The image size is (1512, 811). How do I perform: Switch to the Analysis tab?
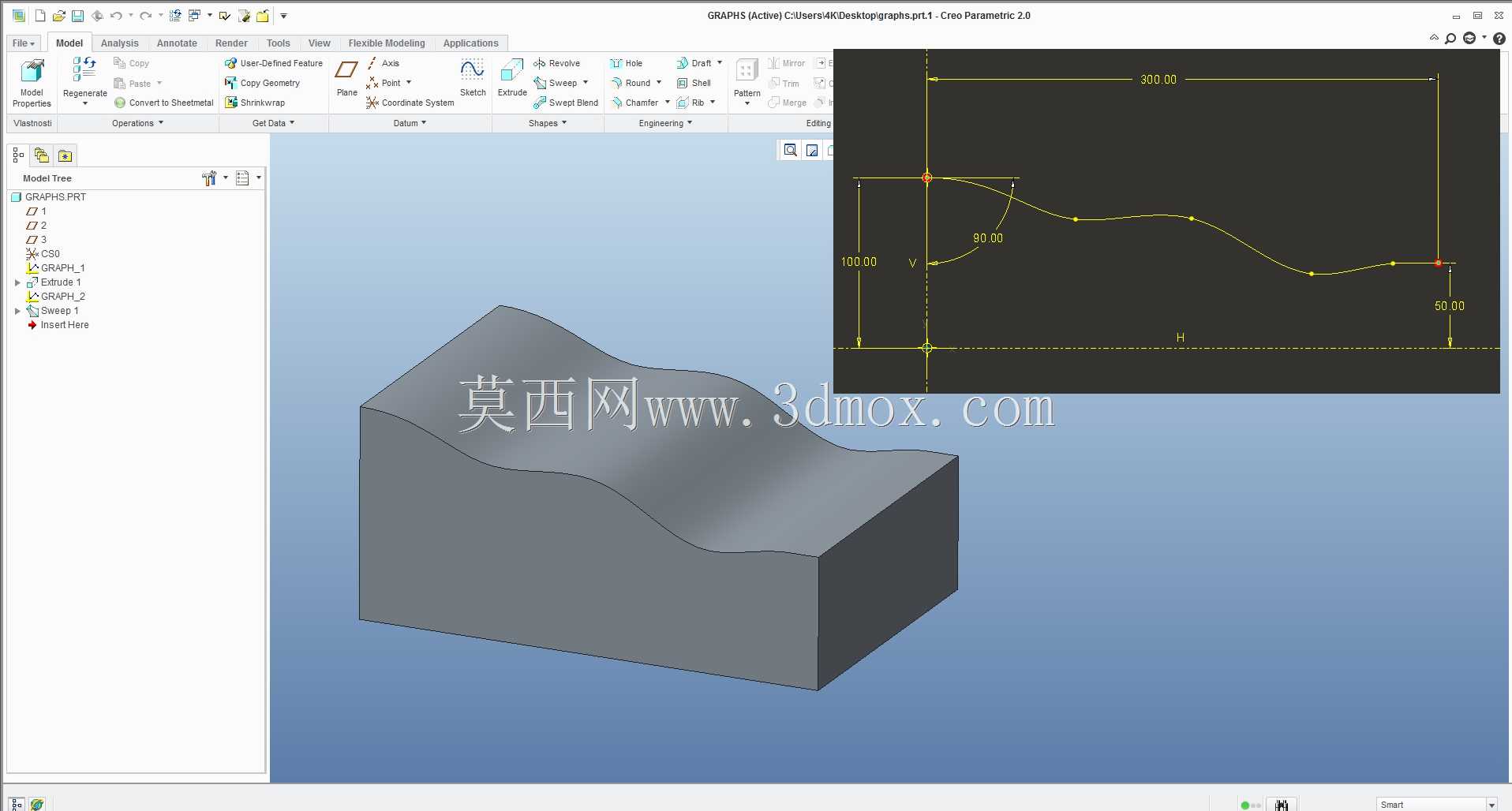(119, 43)
